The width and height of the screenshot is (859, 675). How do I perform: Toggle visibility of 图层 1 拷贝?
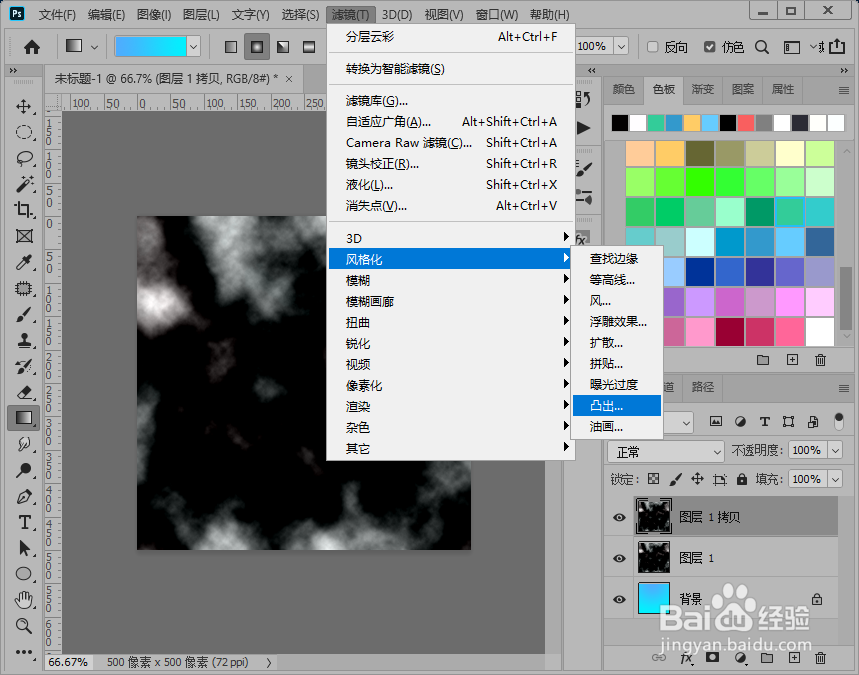(x=619, y=517)
